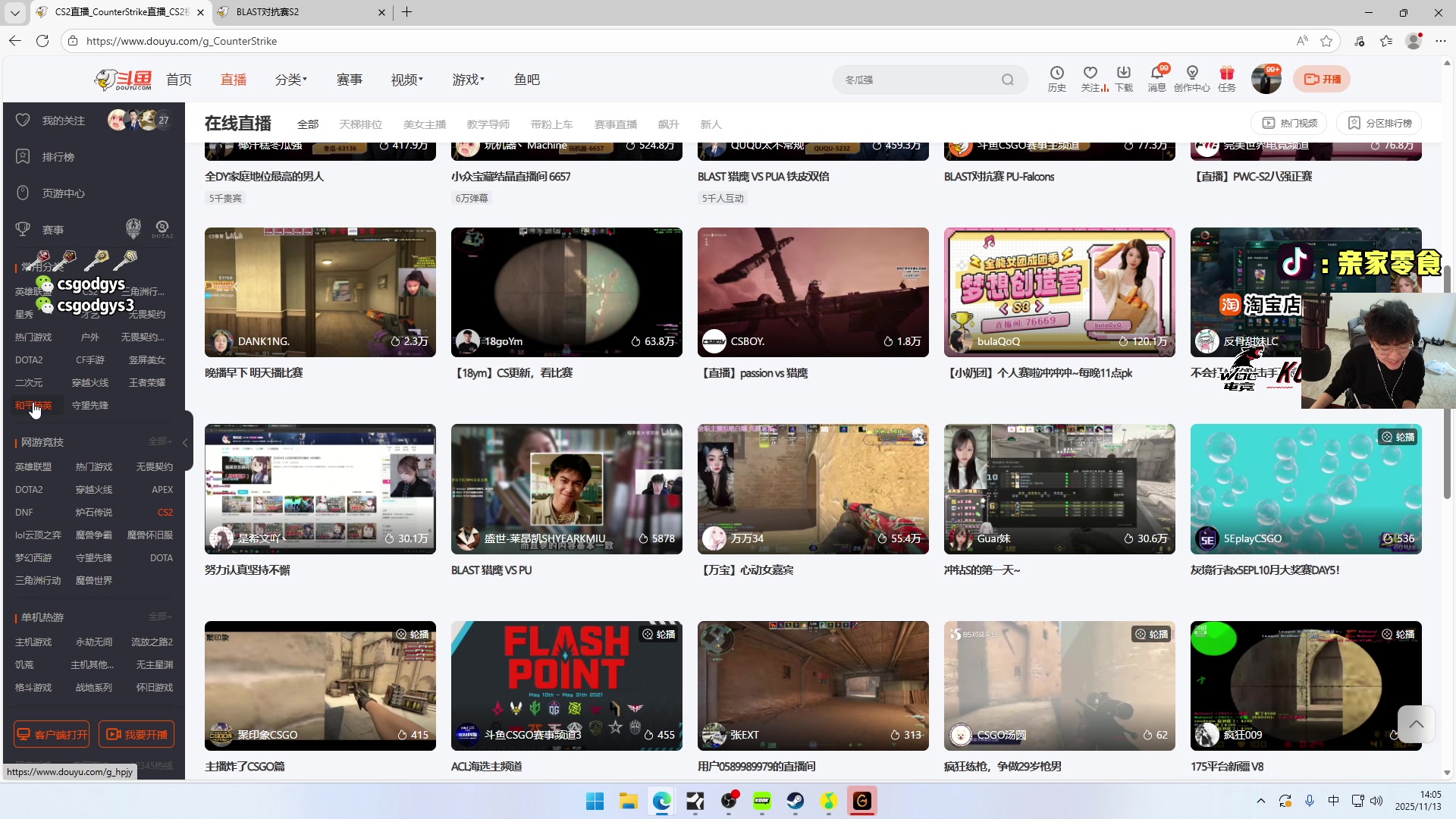
Task: Click the search magnifier icon
Action: 1007,80
